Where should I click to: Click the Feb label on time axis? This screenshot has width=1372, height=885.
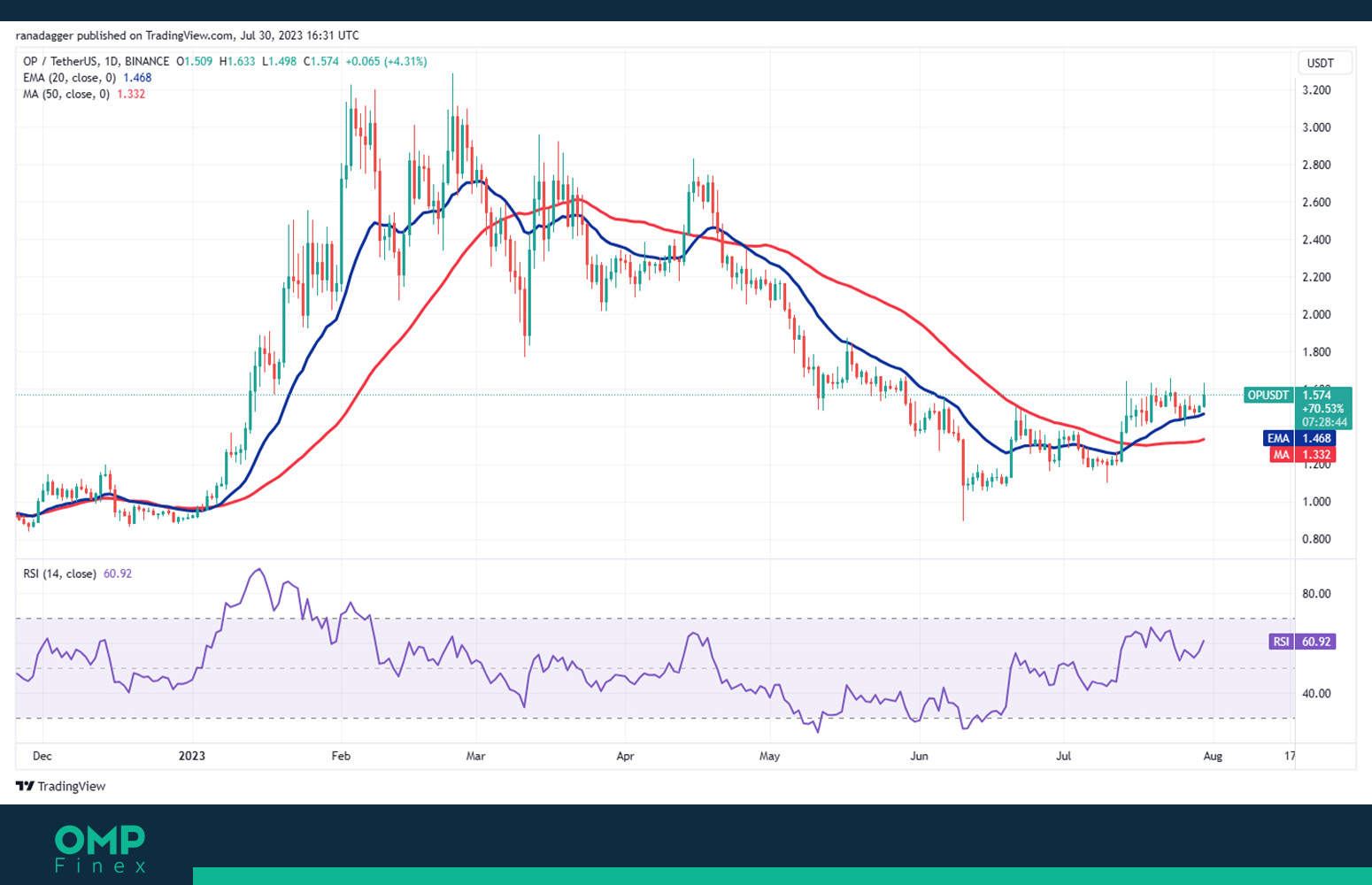[x=341, y=756]
